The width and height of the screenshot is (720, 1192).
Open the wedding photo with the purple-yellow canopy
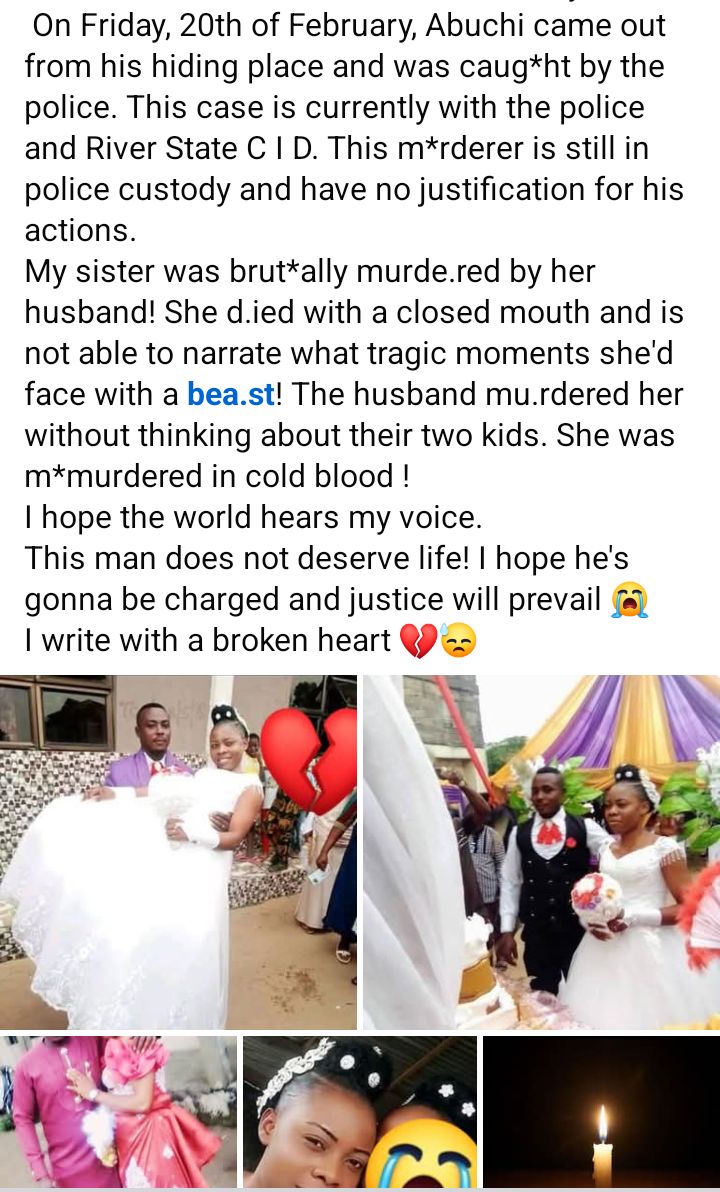[x=541, y=852]
